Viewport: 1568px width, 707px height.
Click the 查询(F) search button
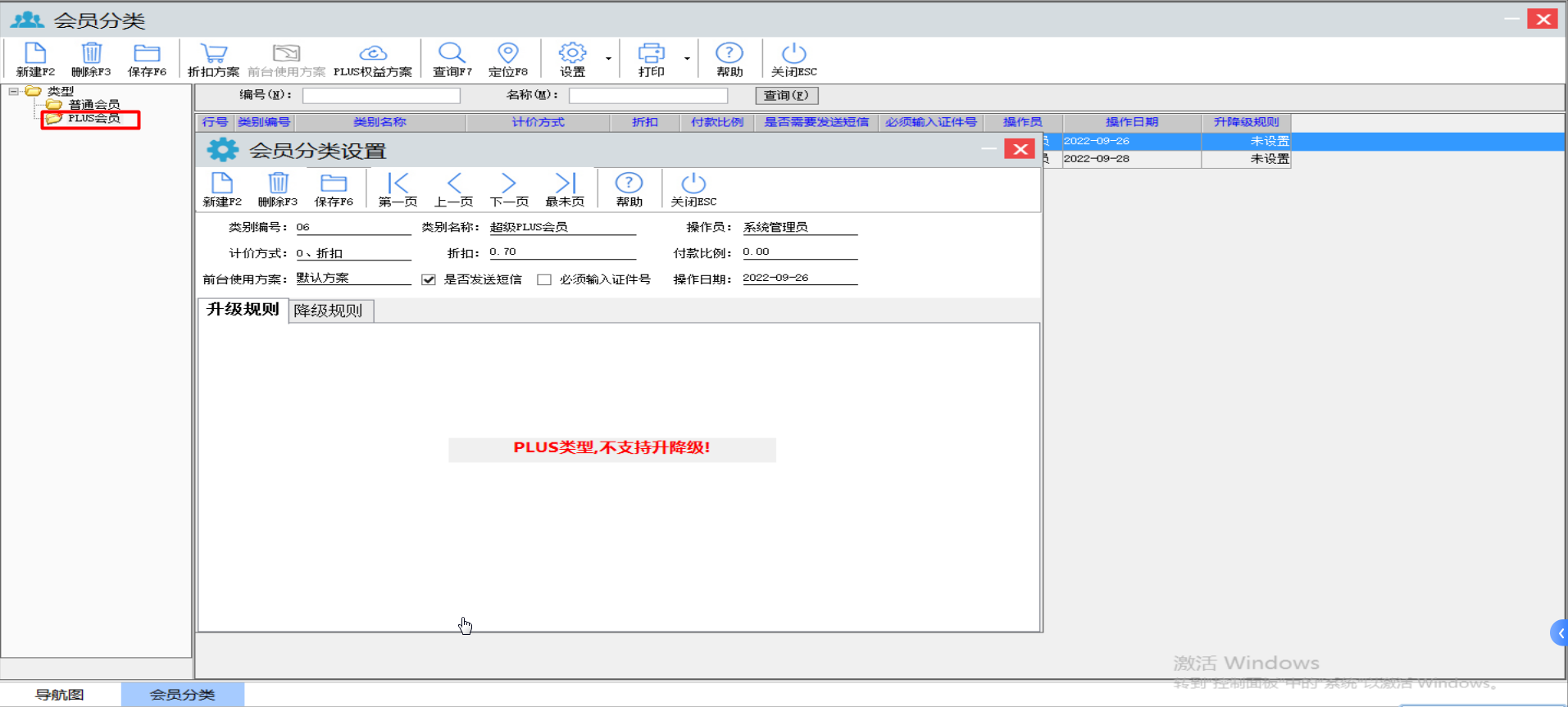click(786, 95)
